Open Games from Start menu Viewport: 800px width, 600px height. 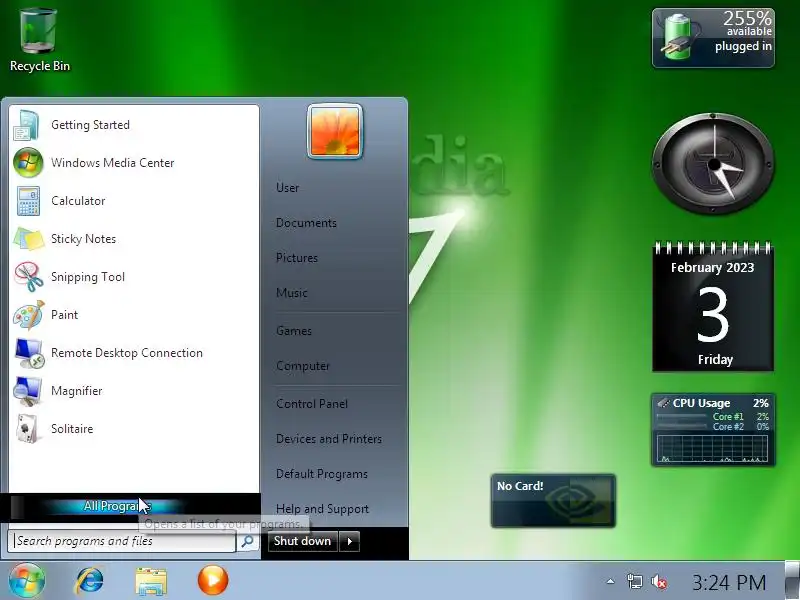pos(294,331)
